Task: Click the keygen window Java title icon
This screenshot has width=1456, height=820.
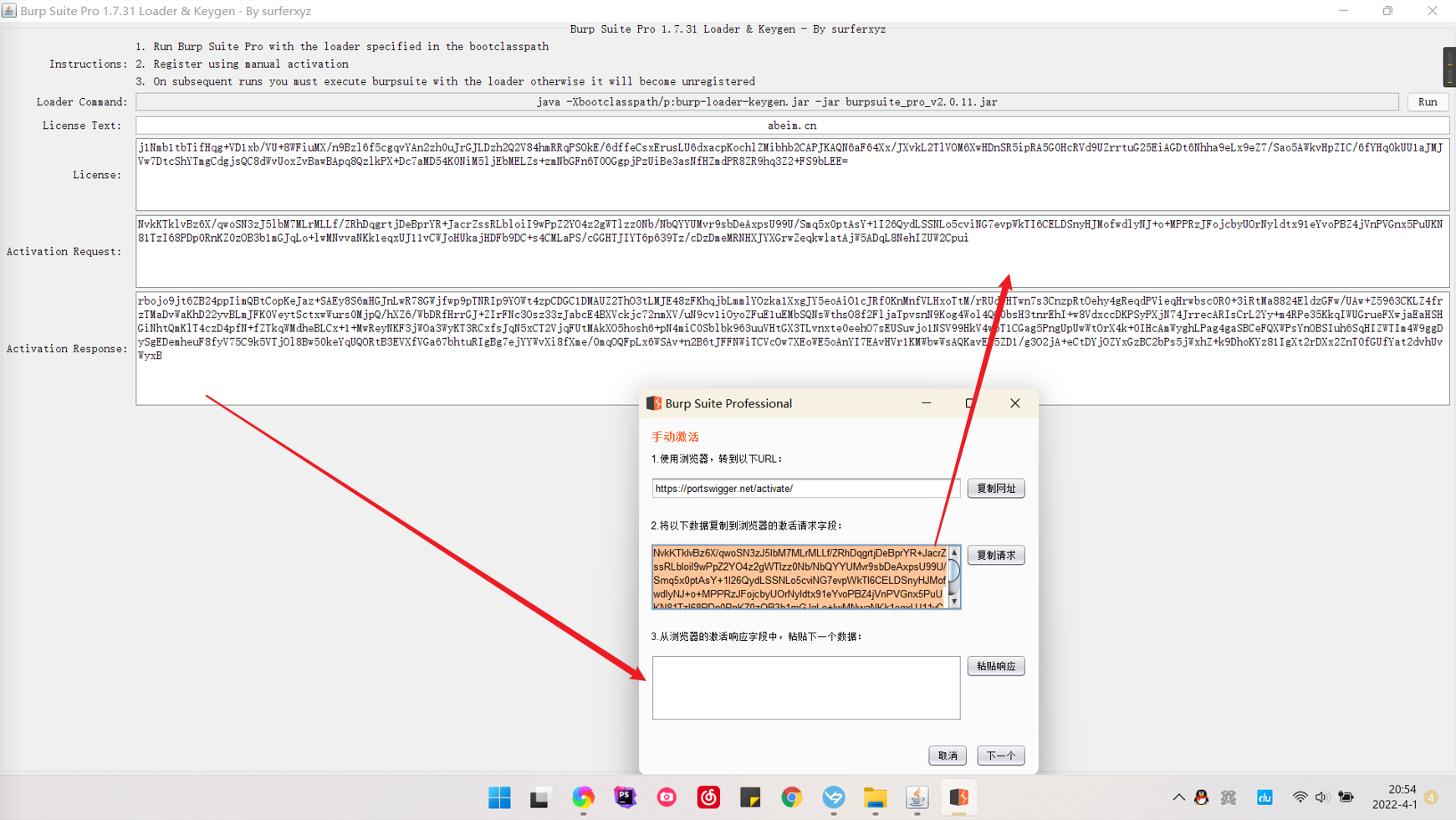Action: tap(9, 11)
